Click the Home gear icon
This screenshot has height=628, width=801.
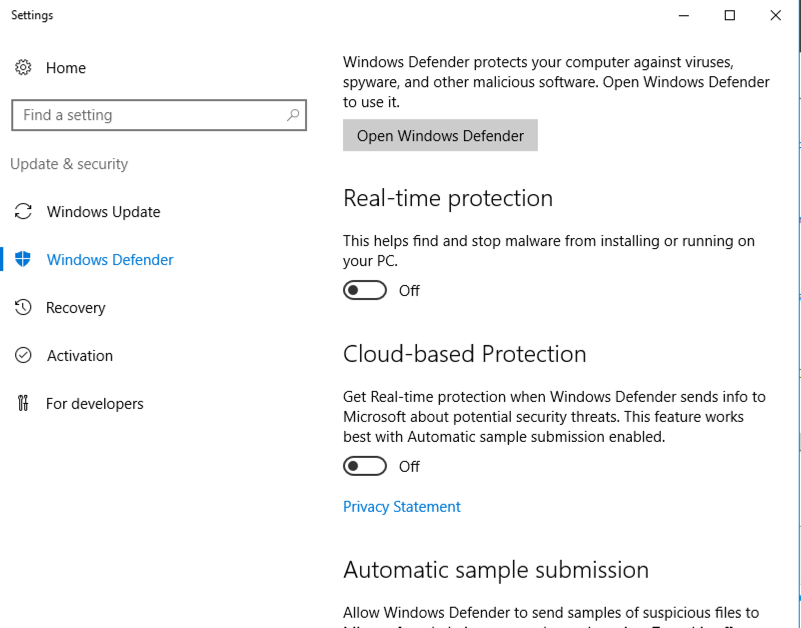23,68
